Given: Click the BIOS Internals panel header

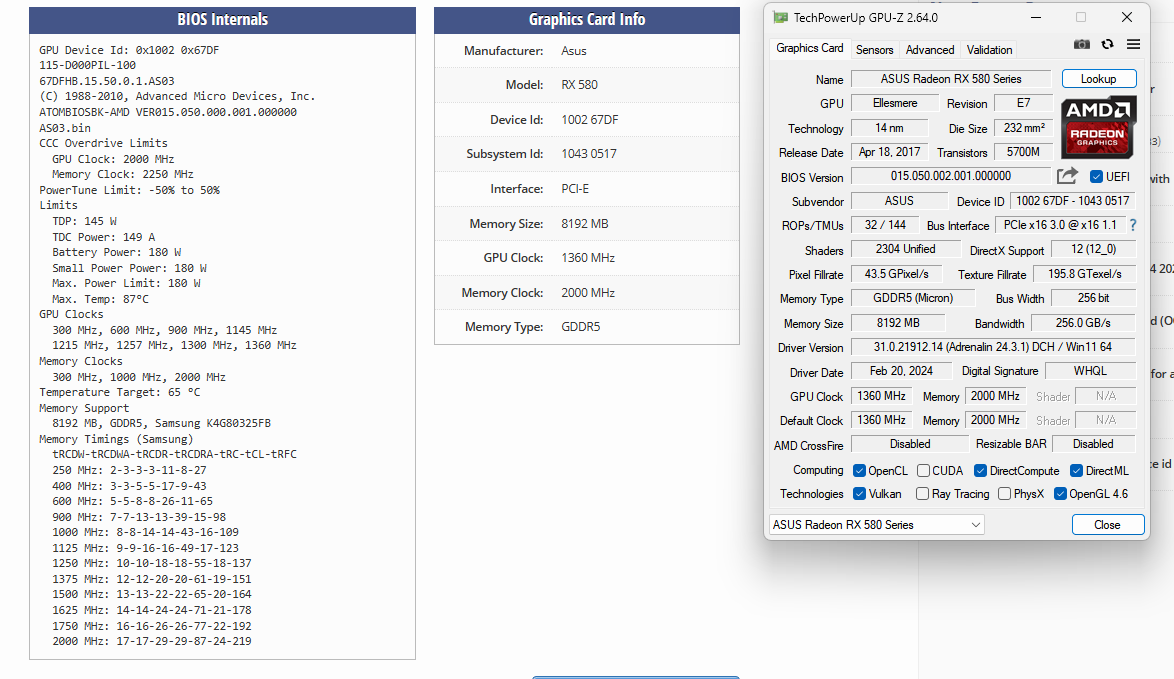Looking at the screenshot, I should (x=222, y=20).
